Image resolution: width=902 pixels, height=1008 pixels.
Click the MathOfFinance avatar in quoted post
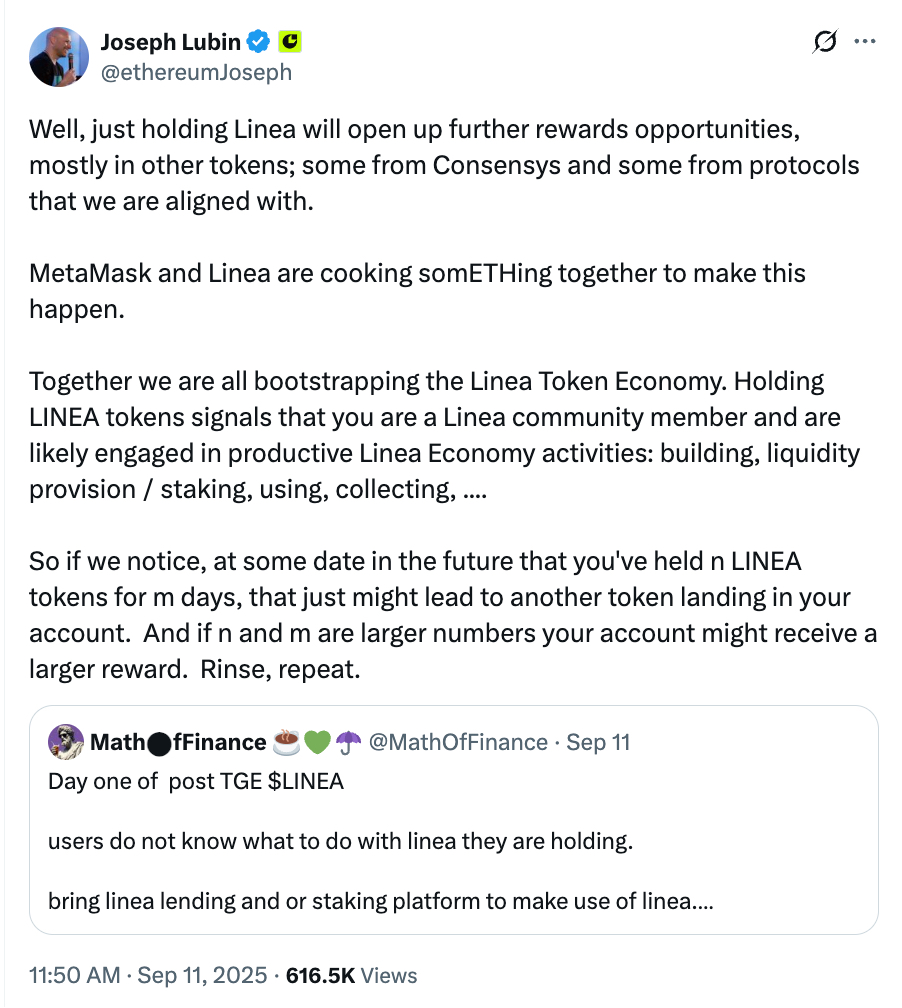tap(66, 741)
